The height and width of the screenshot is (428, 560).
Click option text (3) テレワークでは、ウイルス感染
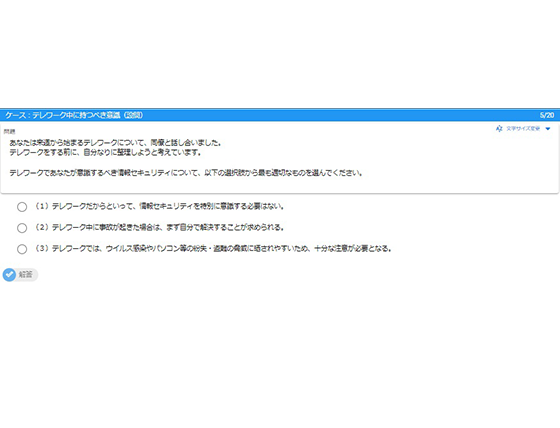[x=213, y=248]
